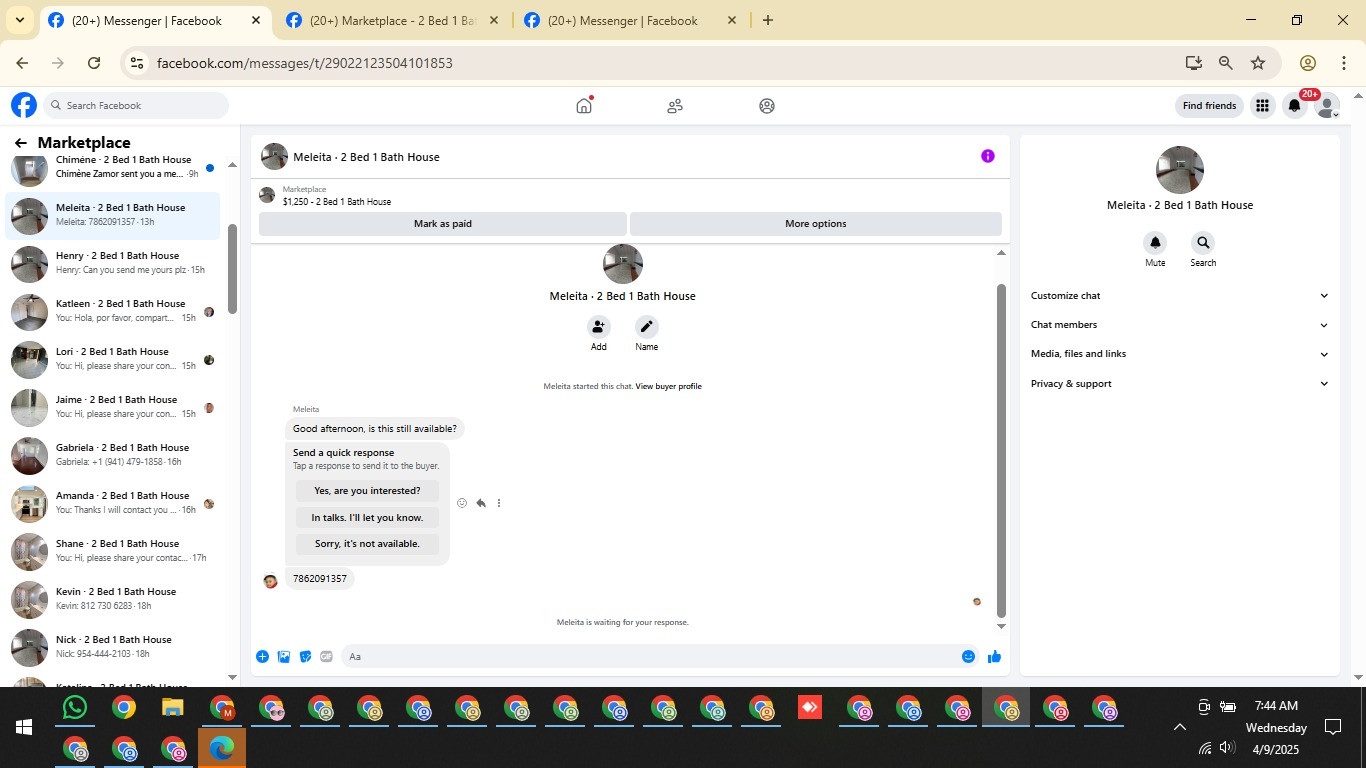Send quick response "Sorry, it's not available."
Viewport: 1366px width, 768px height.
pos(368,544)
